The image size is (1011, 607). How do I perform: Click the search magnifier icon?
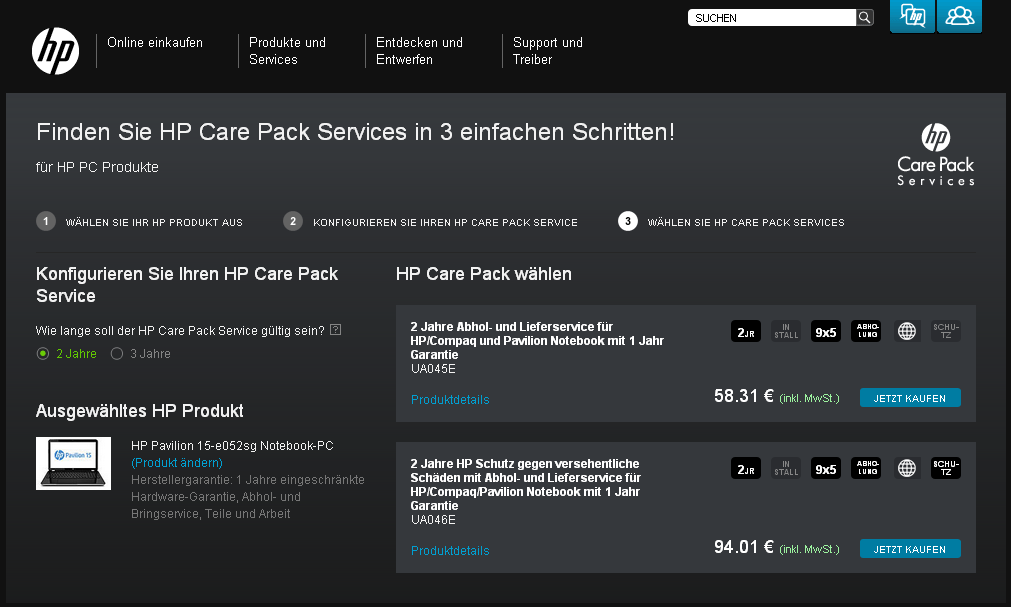tap(865, 18)
